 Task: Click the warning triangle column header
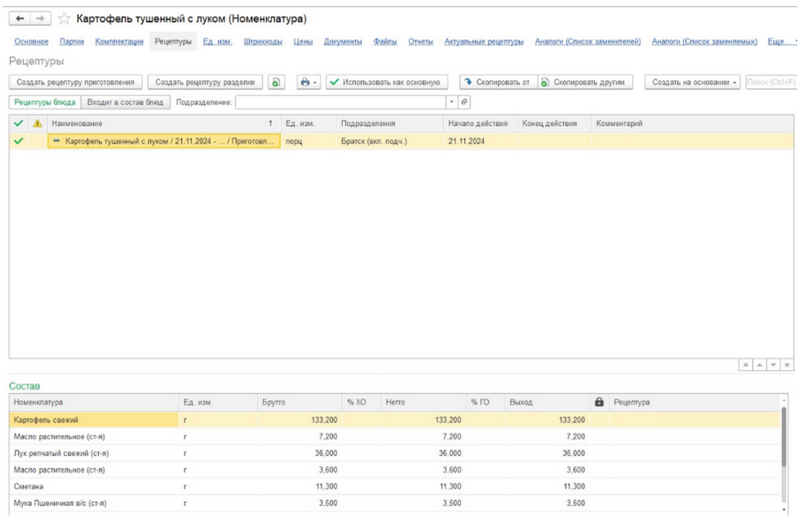coord(38,123)
